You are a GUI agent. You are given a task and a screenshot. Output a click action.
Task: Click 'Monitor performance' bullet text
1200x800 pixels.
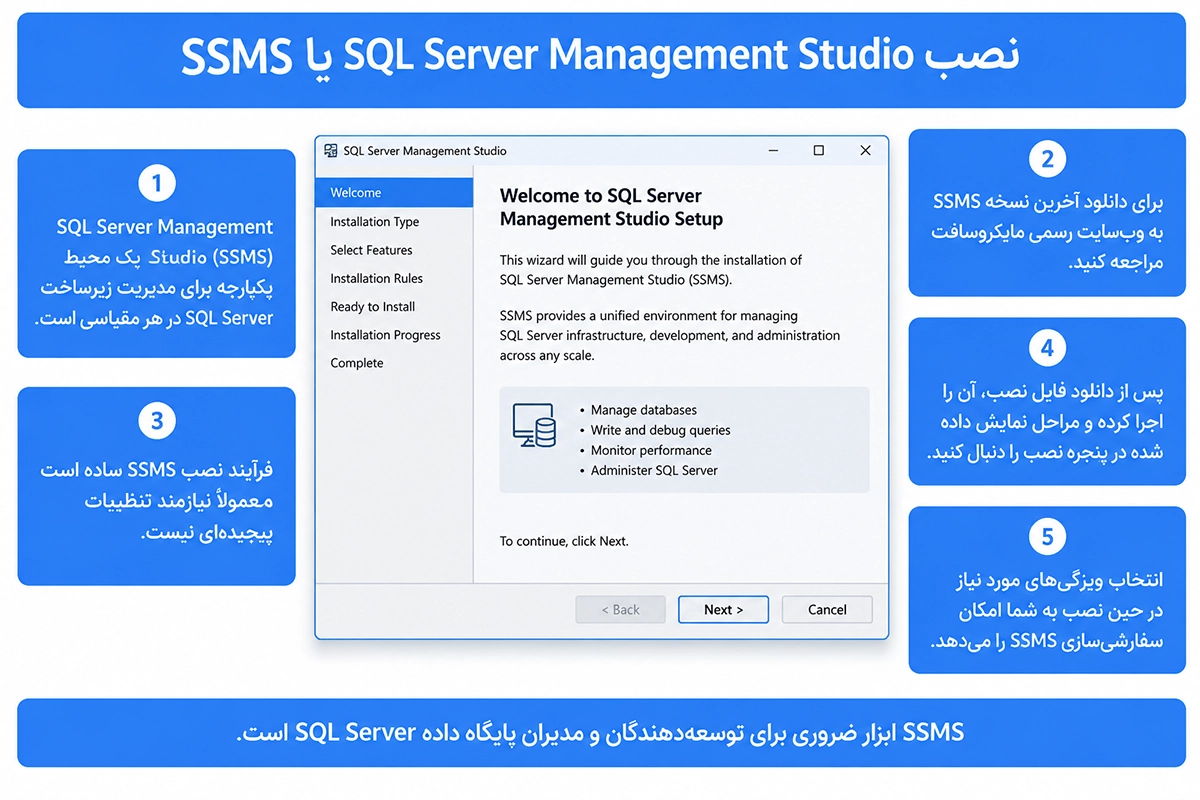point(651,450)
